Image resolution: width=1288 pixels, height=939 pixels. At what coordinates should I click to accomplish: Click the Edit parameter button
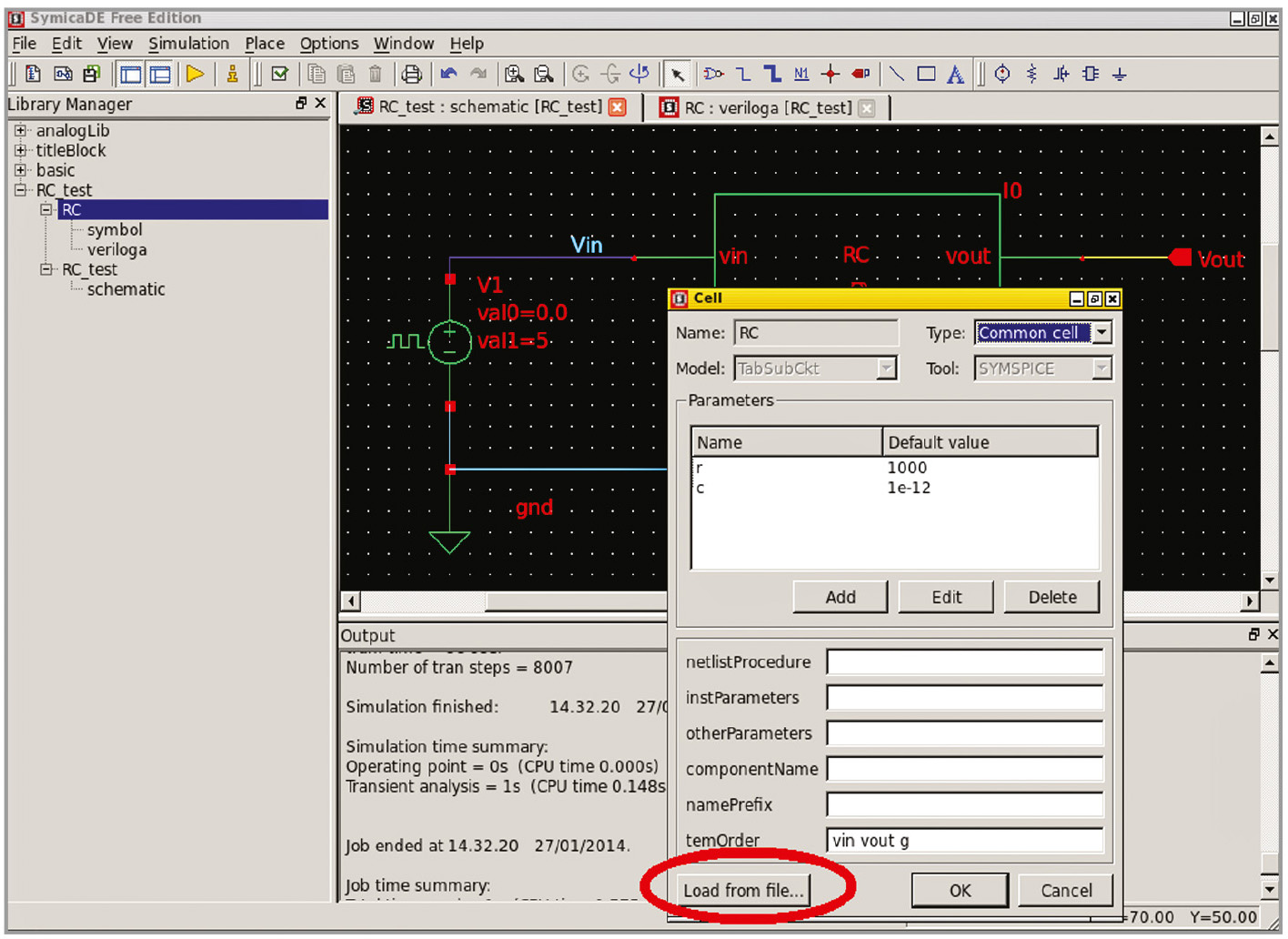(946, 597)
